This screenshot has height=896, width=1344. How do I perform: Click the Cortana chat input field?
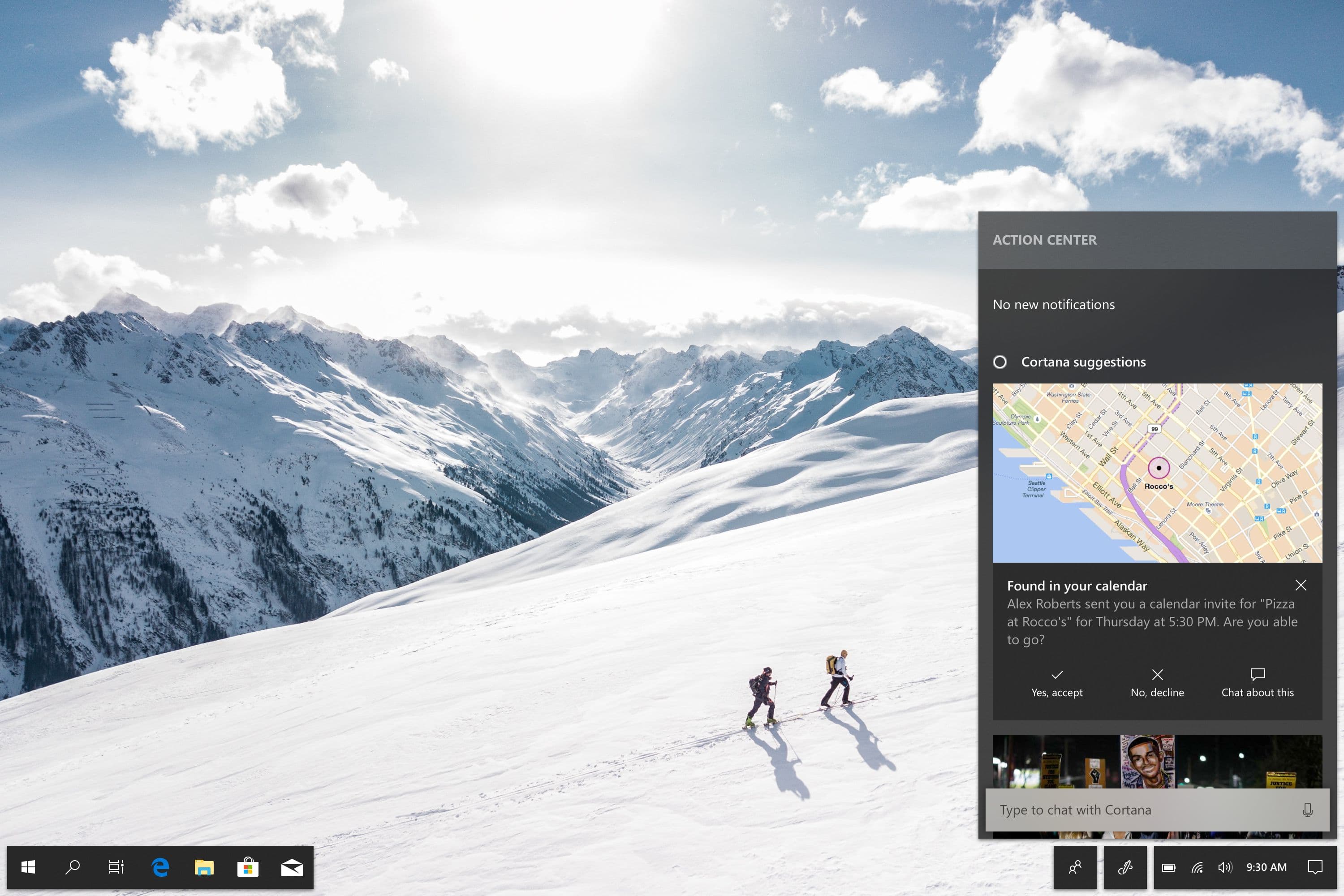tap(1150, 808)
